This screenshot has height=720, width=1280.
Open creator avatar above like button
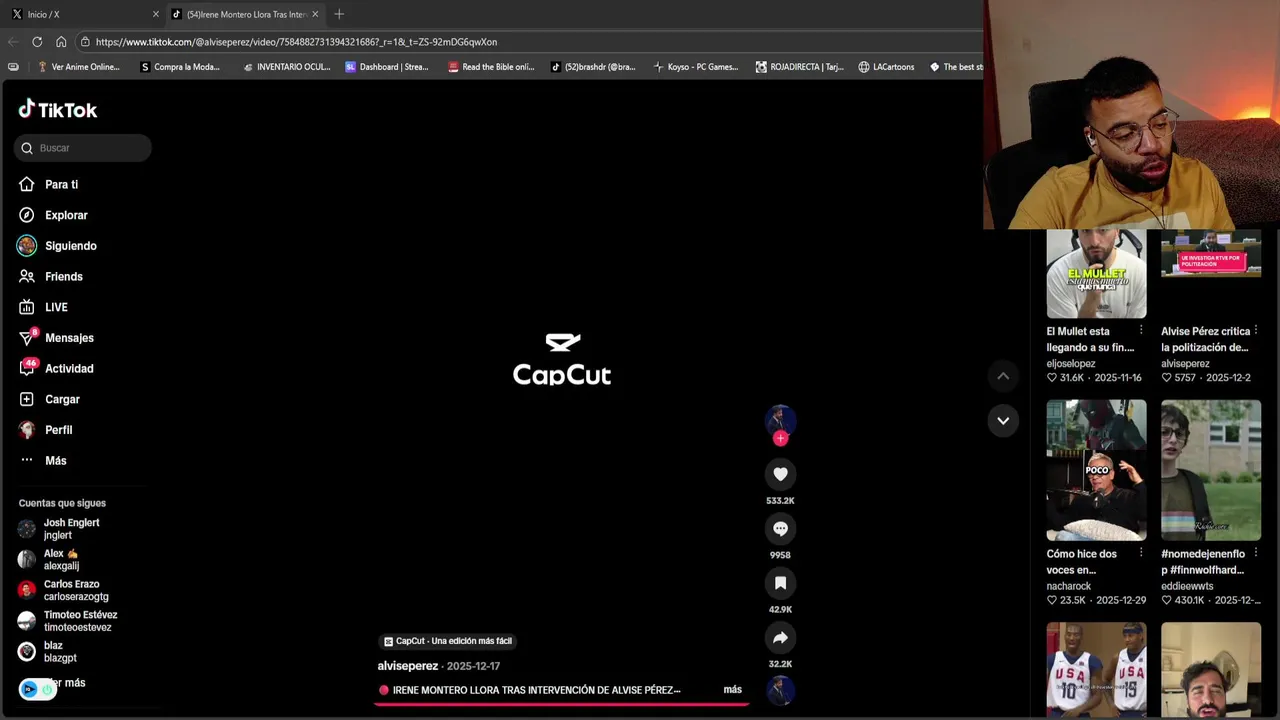780,419
